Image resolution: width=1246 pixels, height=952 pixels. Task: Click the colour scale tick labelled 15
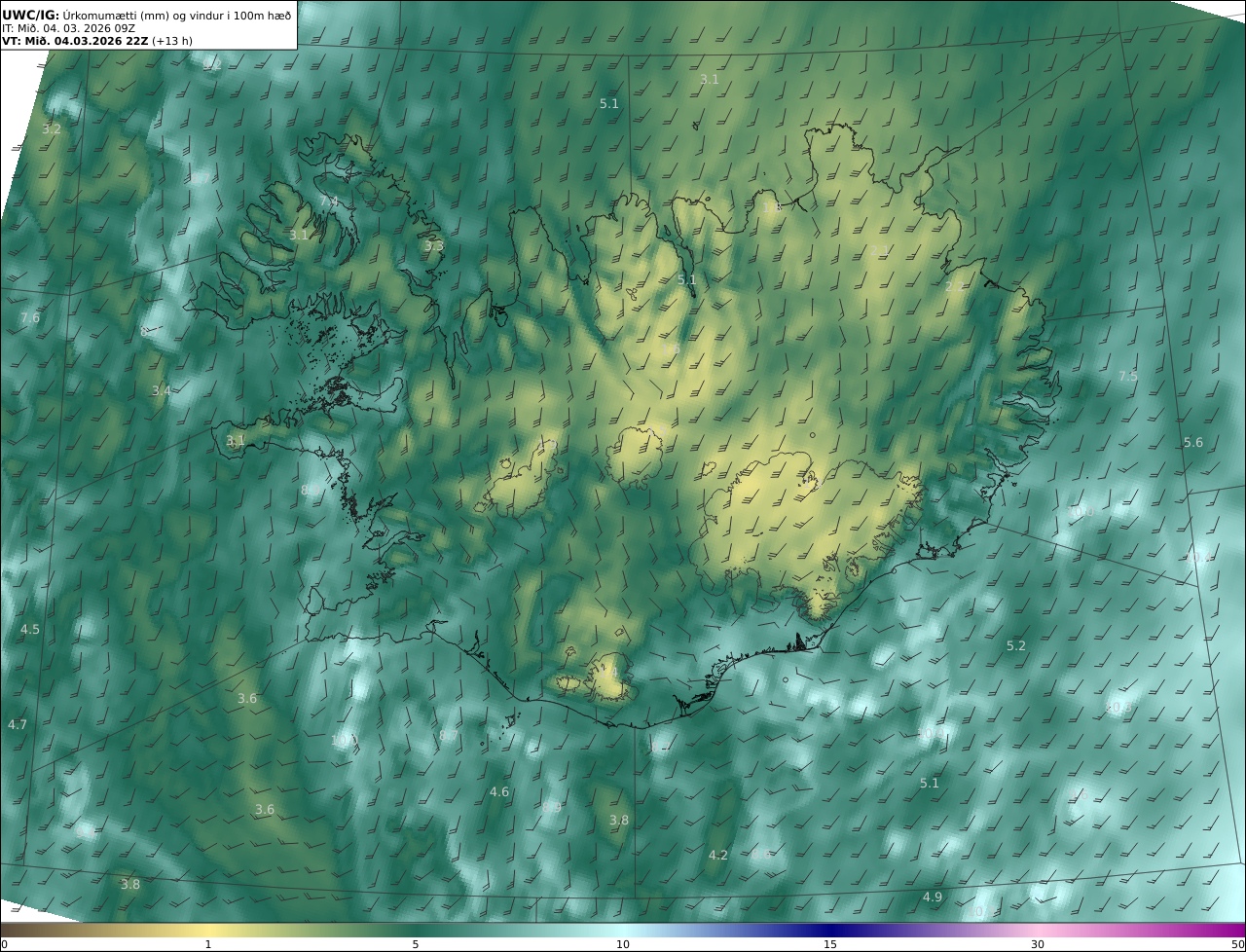[830, 943]
